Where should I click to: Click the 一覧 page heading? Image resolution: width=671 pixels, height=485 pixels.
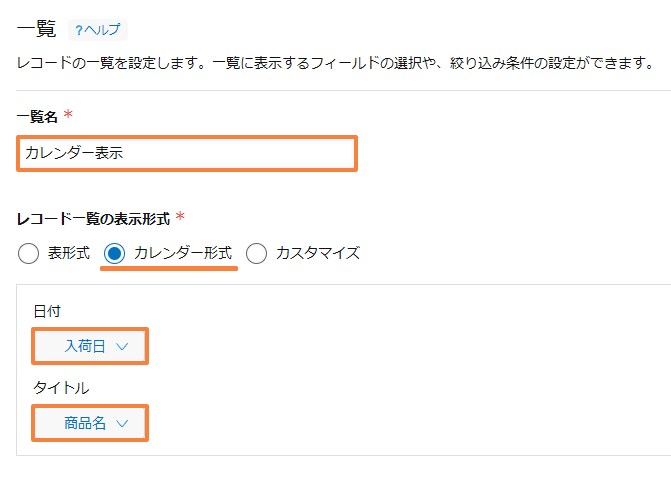(36, 29)
